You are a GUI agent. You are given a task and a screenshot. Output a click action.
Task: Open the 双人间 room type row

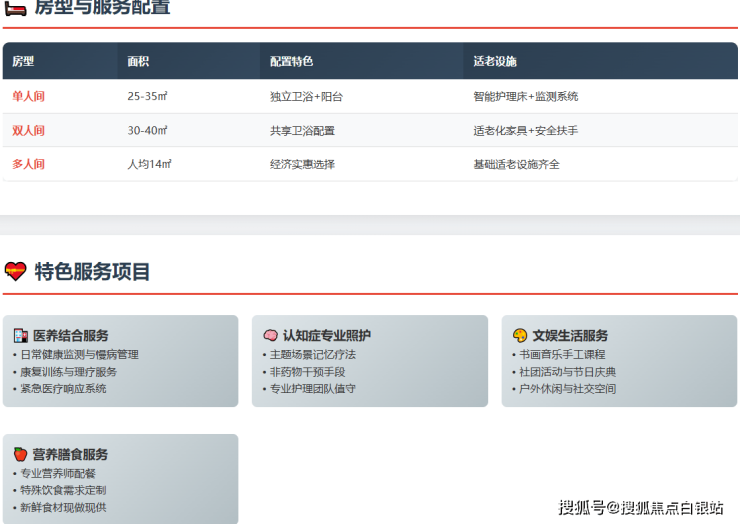28,131
